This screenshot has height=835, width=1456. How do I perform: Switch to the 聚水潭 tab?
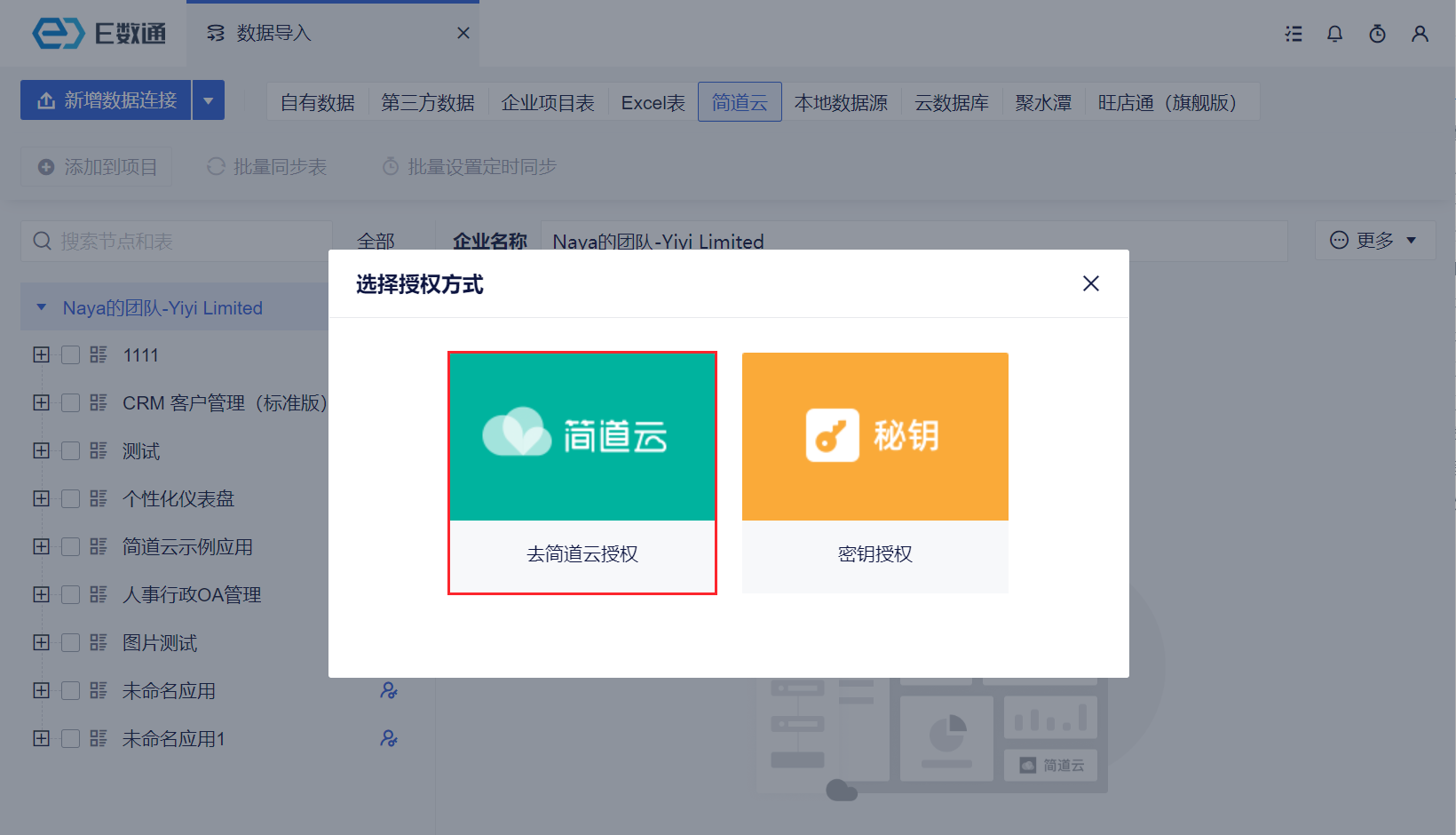pos(1043,102)
